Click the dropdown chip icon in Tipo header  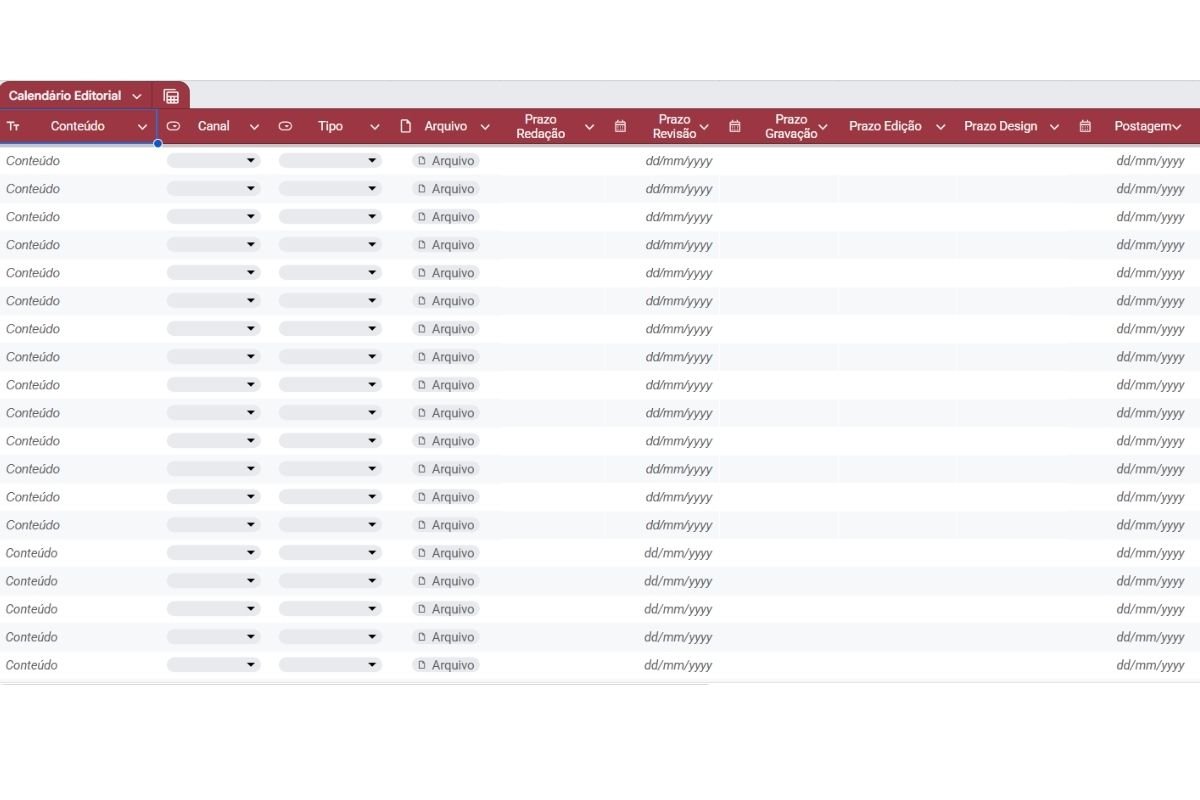[x=285, y=127]
